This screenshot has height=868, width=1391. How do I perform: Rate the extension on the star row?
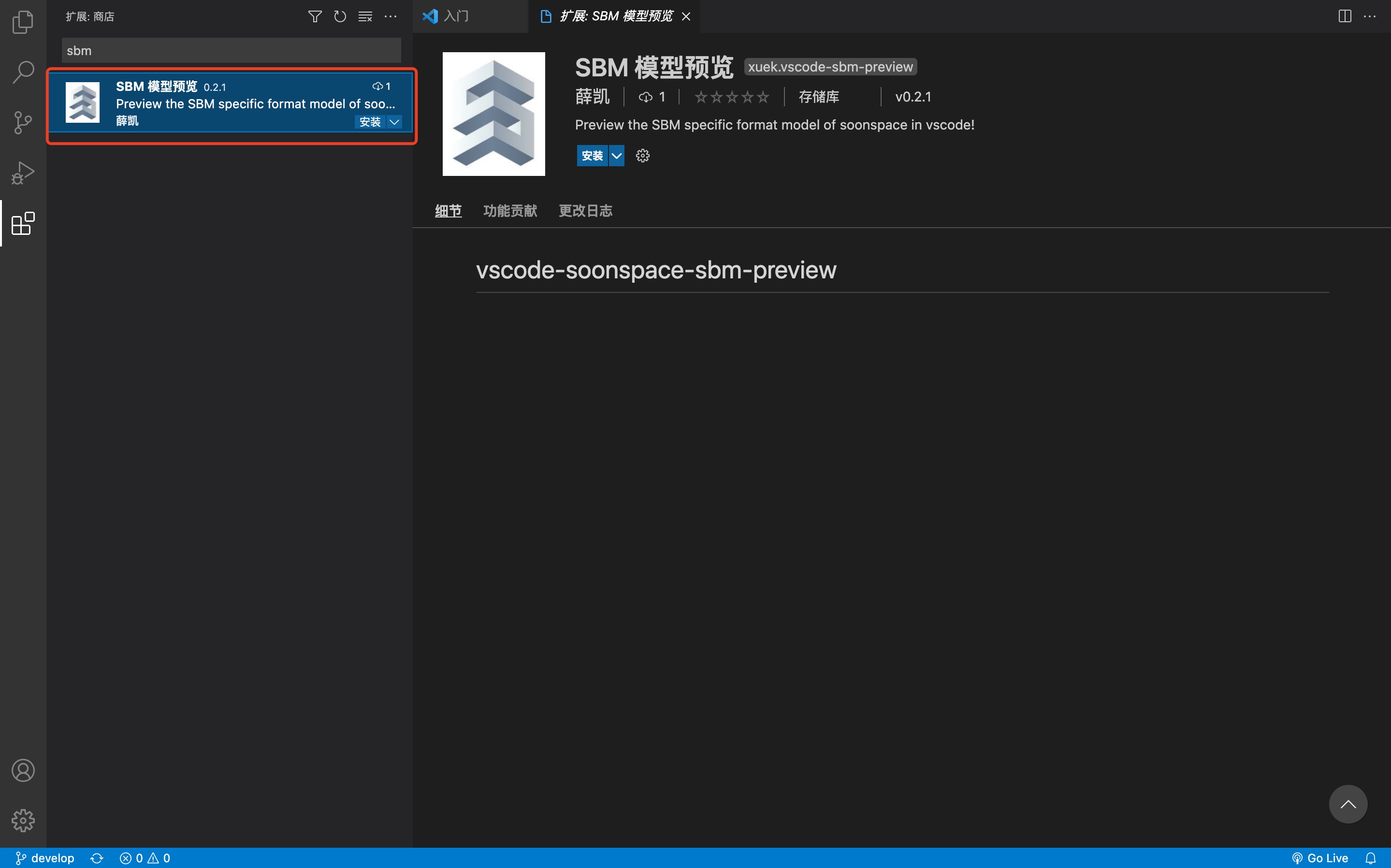coord(731,97)
